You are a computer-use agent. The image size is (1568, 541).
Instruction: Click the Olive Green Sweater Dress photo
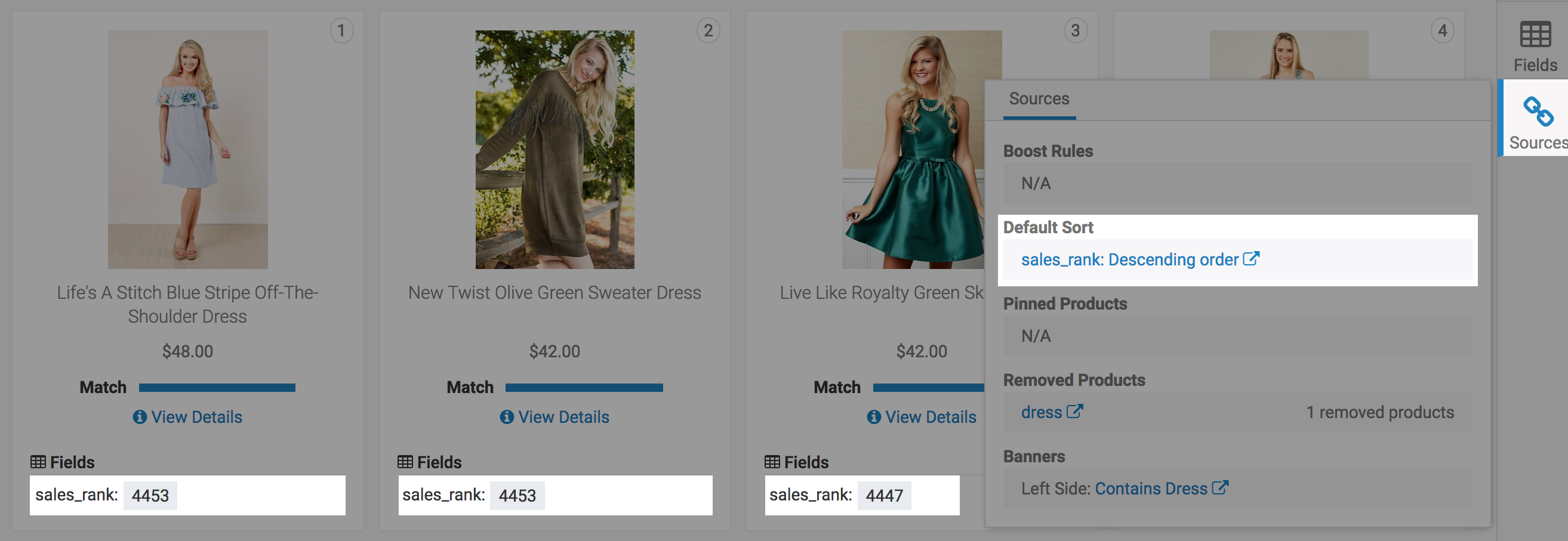click(x=555, y=149)
